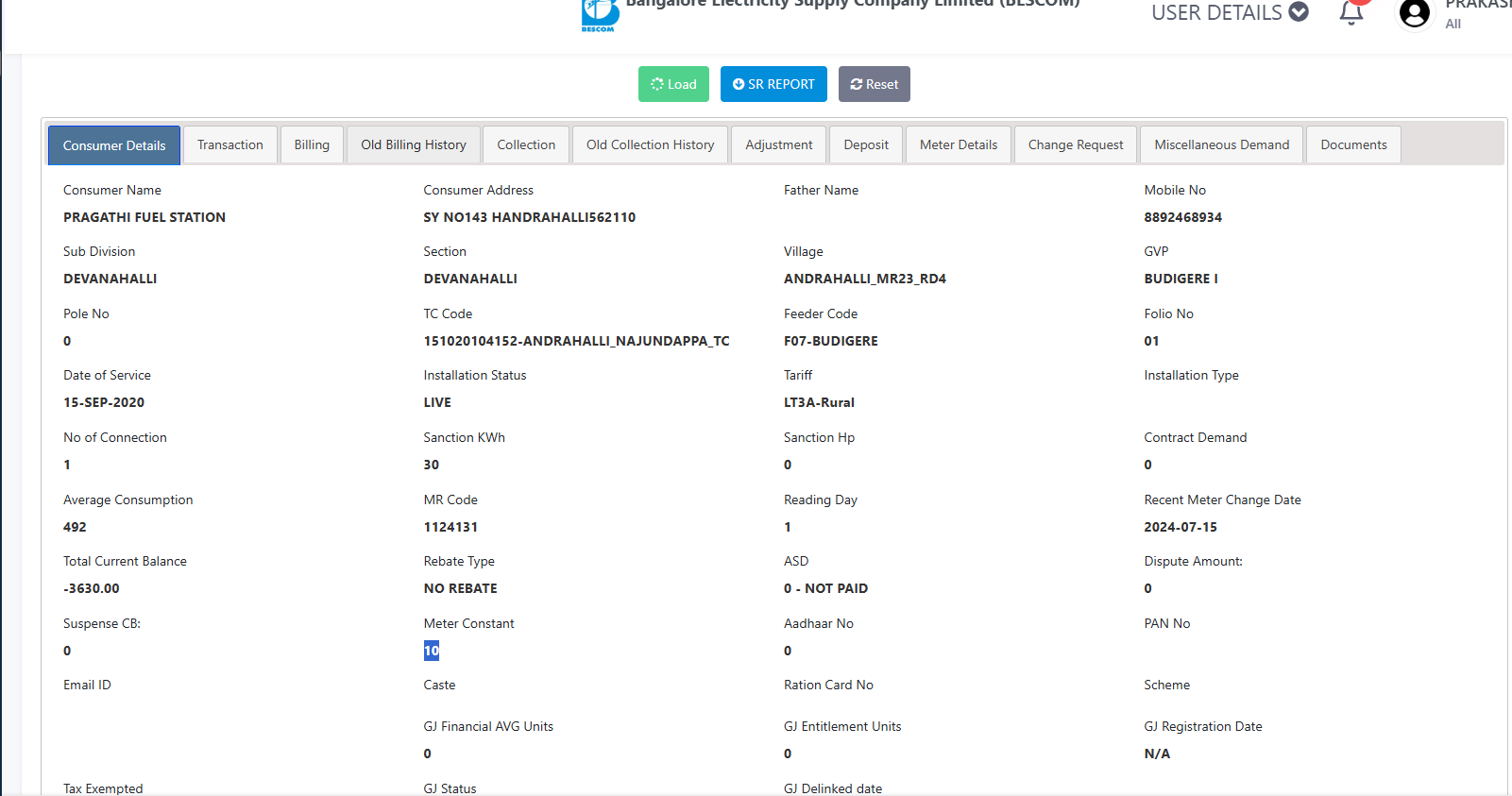This screenshot has height=796, width=1512.
Task: Open the user profile avatar icon
Action: point(1414,13)
